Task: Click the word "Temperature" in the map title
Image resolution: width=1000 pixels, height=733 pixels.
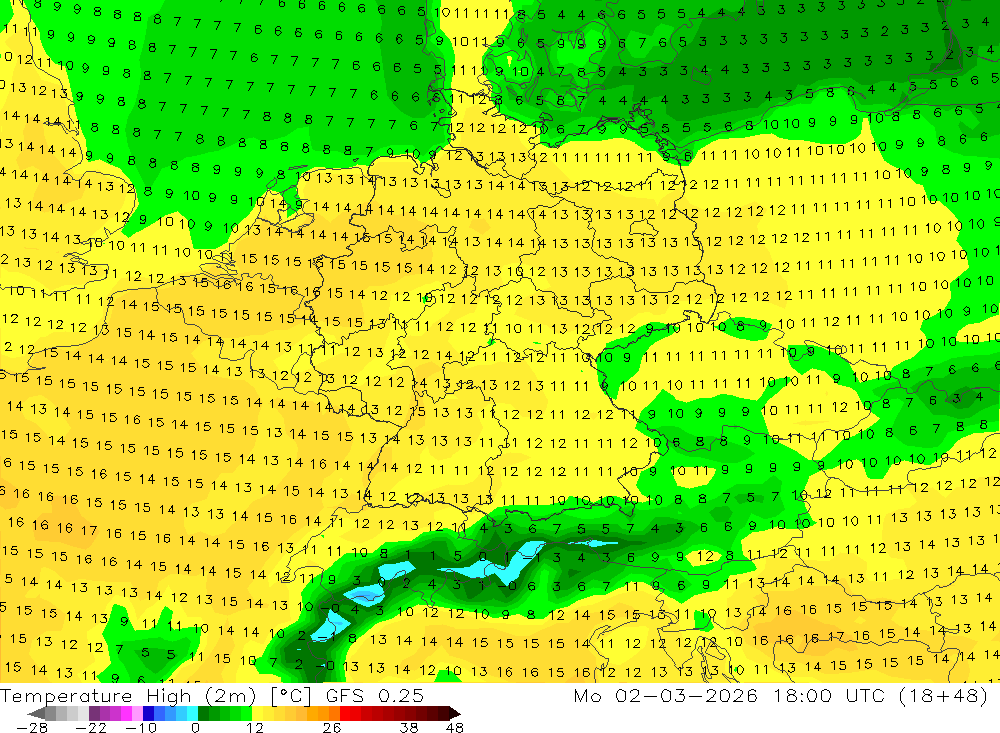Action: coord(66,696)
